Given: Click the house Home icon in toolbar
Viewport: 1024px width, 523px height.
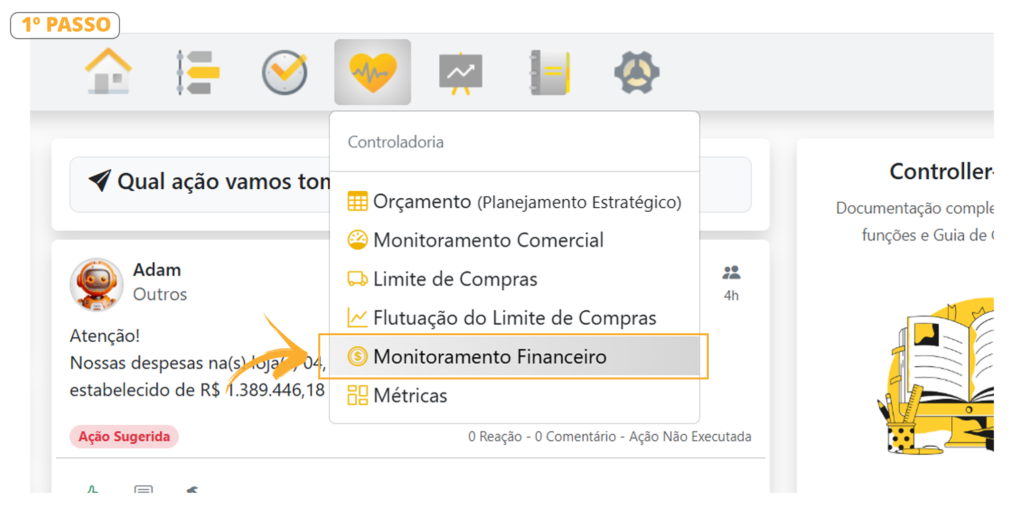Looking at the screenshot, I should [109, 72].
